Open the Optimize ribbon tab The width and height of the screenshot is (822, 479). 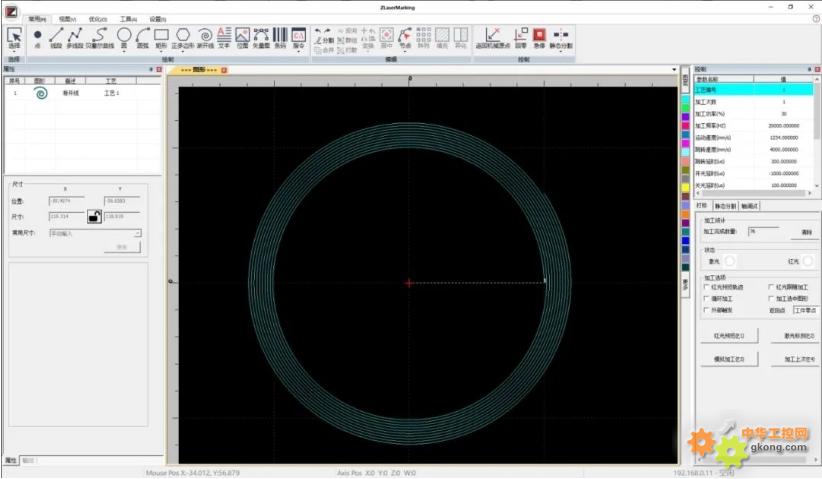(98, 19)
